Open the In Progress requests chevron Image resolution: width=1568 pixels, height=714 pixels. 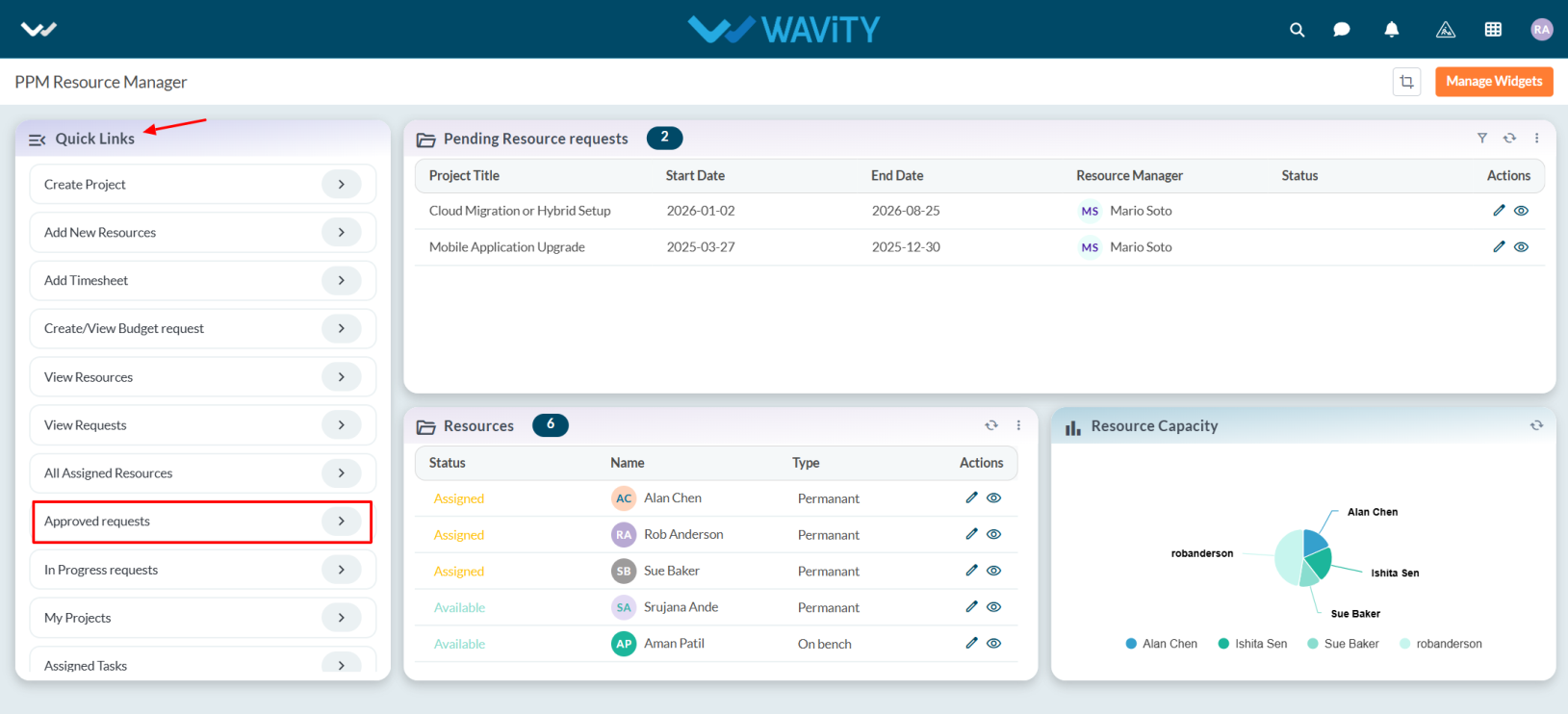[x=342, y=570]
